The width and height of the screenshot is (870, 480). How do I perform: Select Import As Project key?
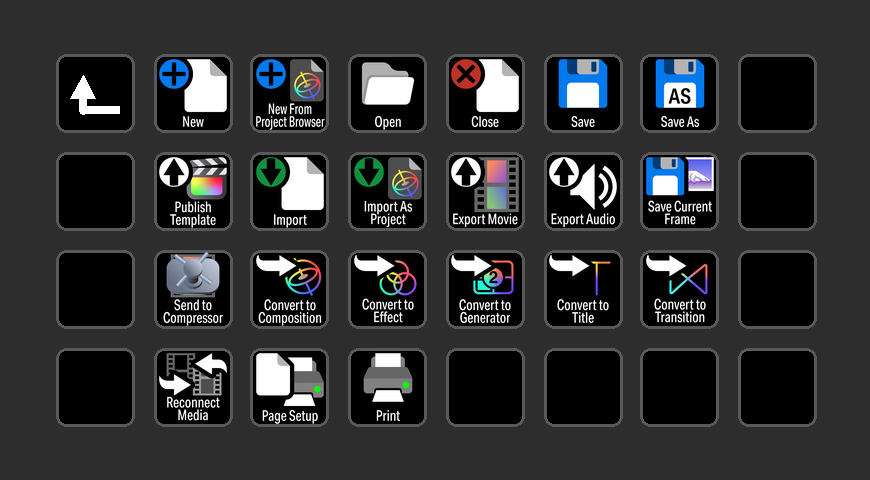click(x=387, y=191)
